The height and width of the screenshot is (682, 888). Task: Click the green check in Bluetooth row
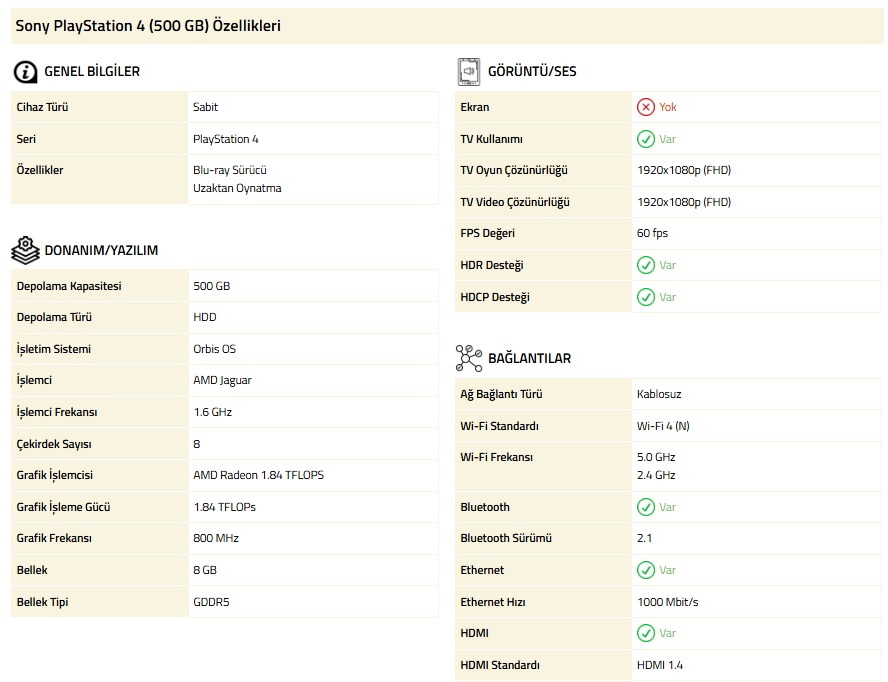[x=646, y=507]
